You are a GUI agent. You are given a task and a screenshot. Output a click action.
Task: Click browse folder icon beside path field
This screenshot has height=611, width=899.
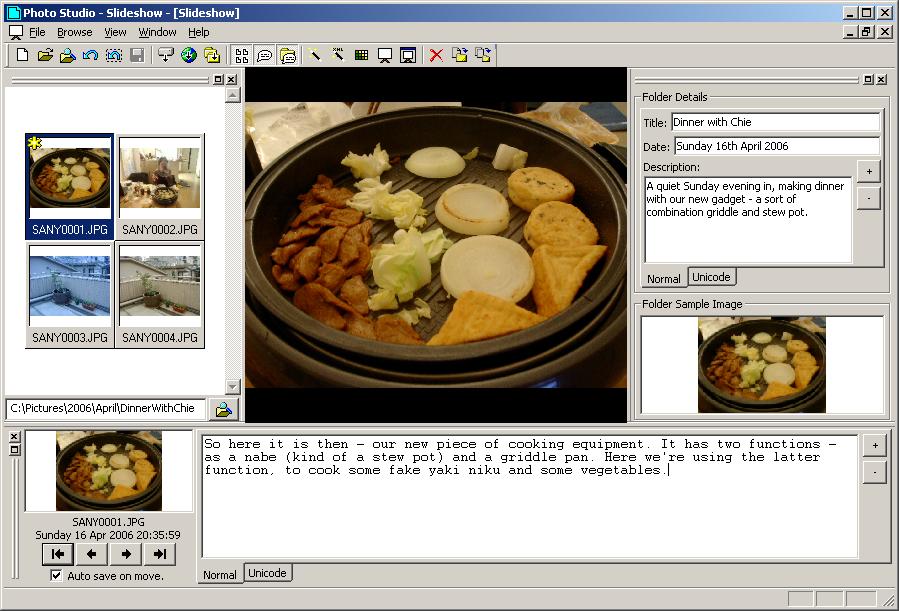[x=223, y=409]
